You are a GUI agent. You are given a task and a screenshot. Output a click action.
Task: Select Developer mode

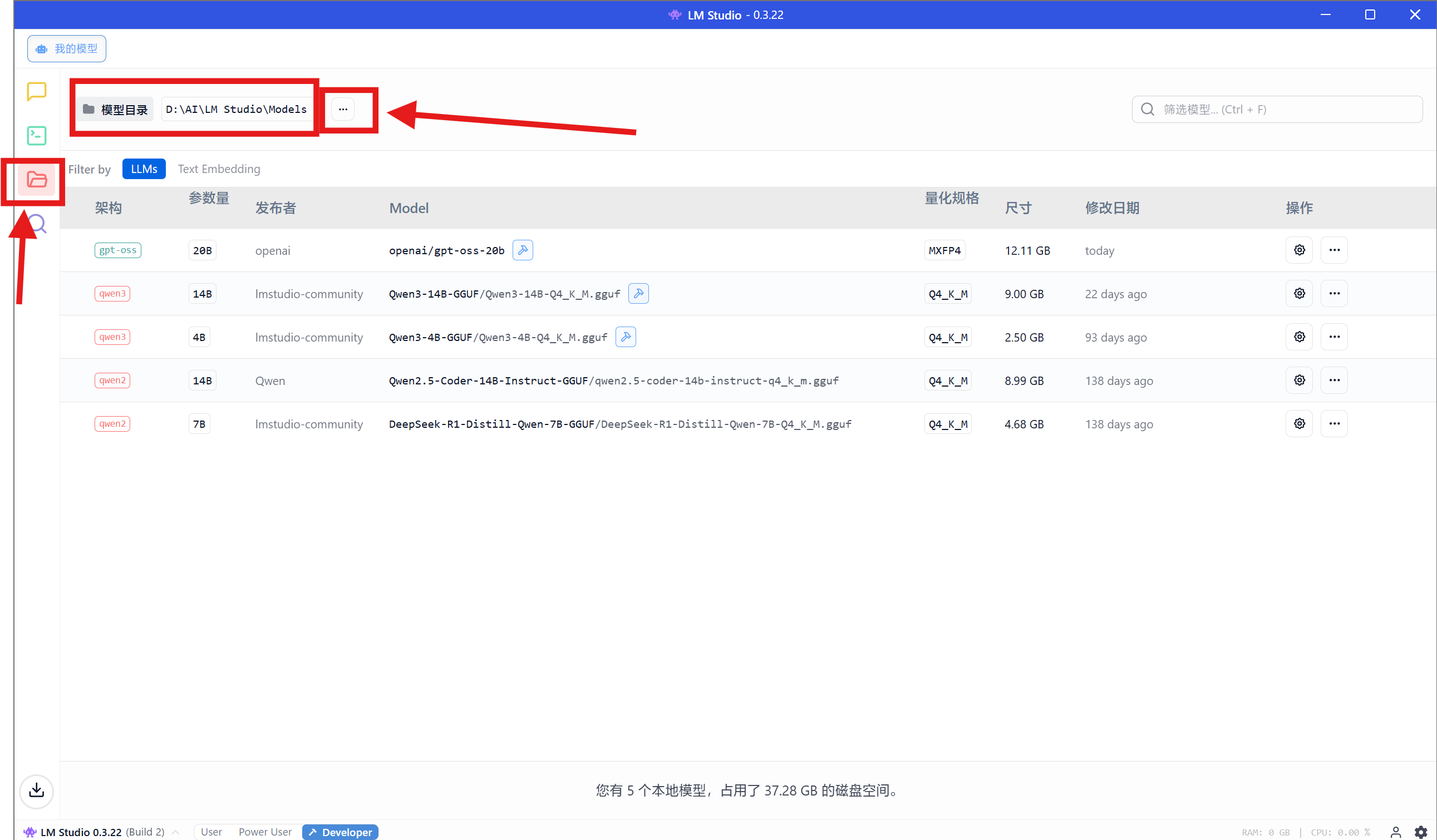(341, 832)
